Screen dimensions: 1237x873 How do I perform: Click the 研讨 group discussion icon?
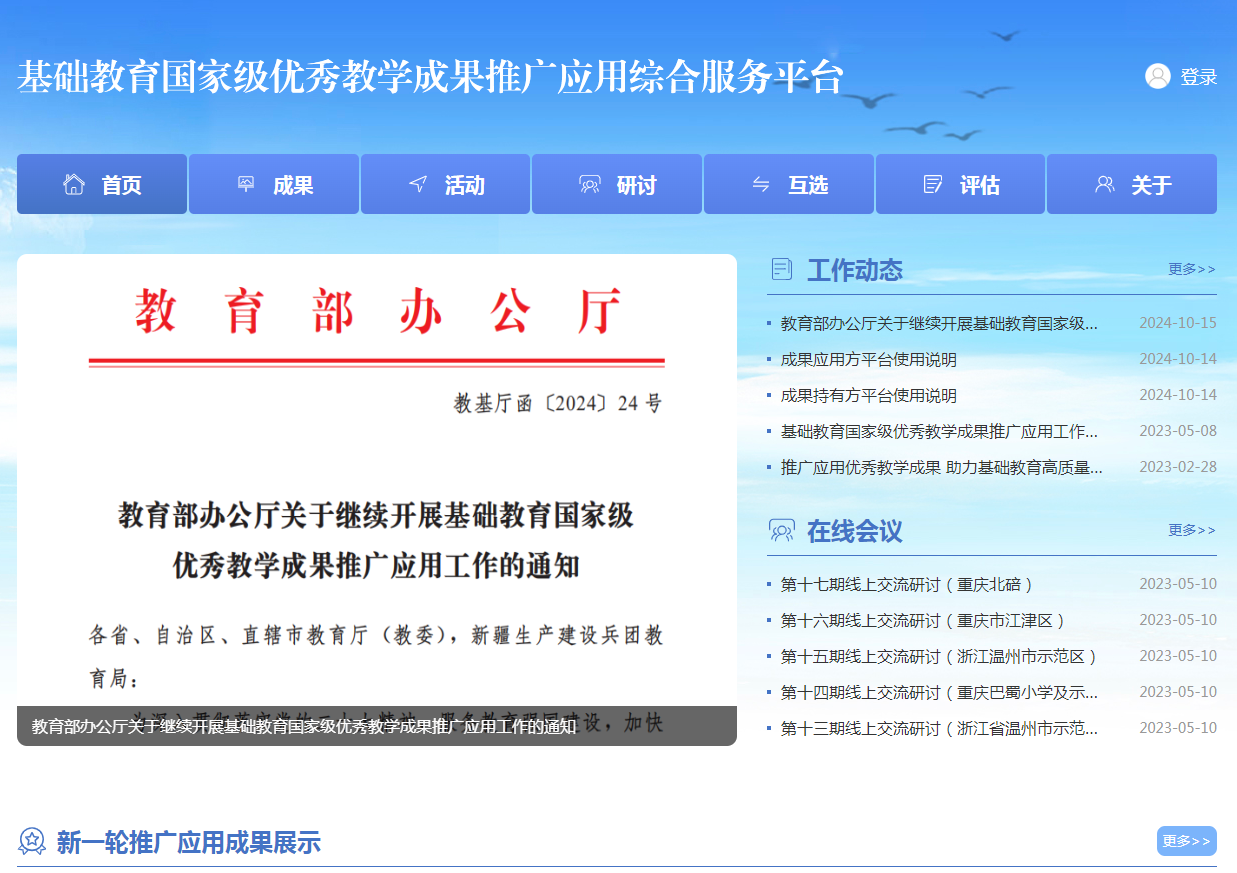click(x=589, y=185)
